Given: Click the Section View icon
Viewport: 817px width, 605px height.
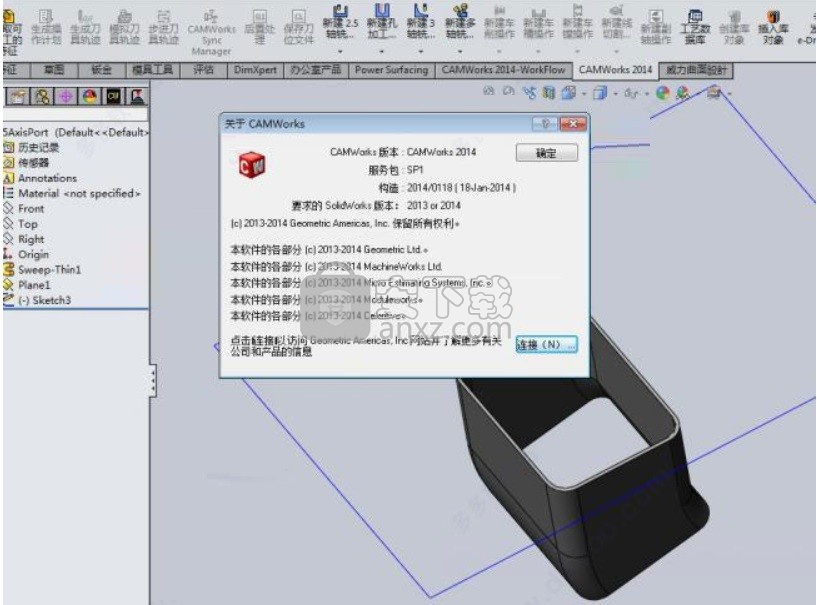Looking at the screenshot, I should coord(549,93).
